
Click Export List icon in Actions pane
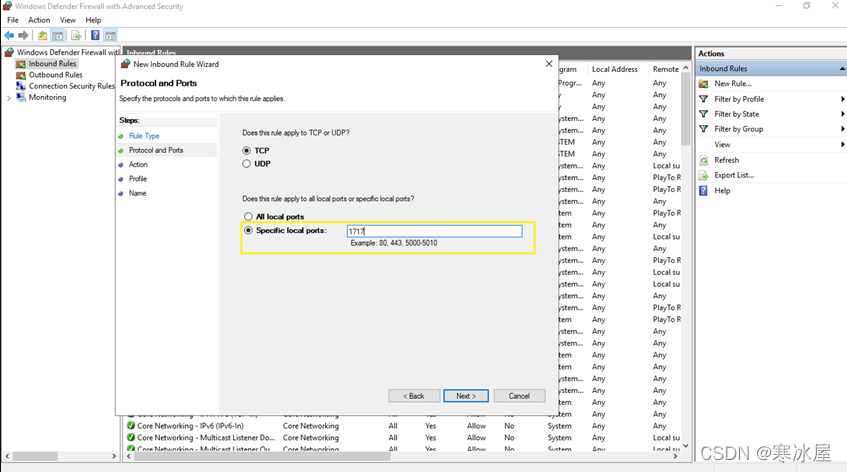(x=704, y=175)
